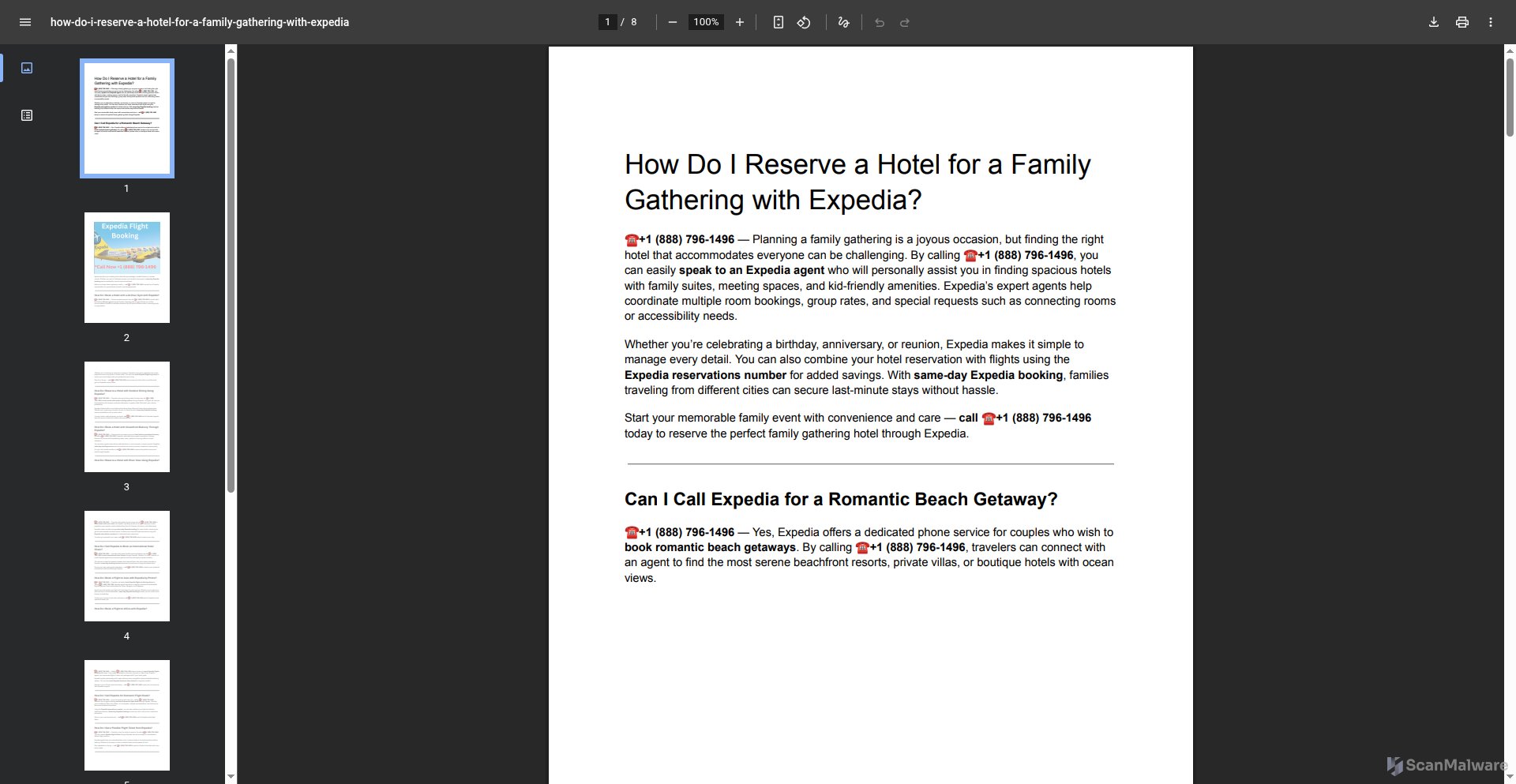Image resolution: width=1516 pixels, height=784 pixels.
Task: Click the Undo annotation icon
Action: coord(879,22)
